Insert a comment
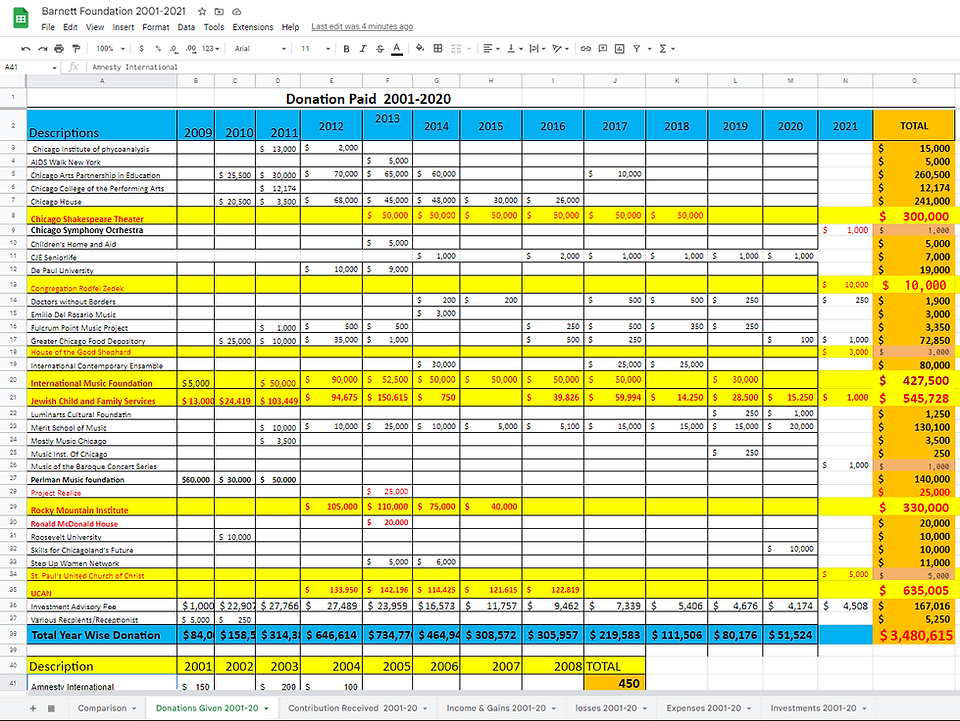Screen dimensions: 960x721 pyautogui.click(x=602, y=48)
